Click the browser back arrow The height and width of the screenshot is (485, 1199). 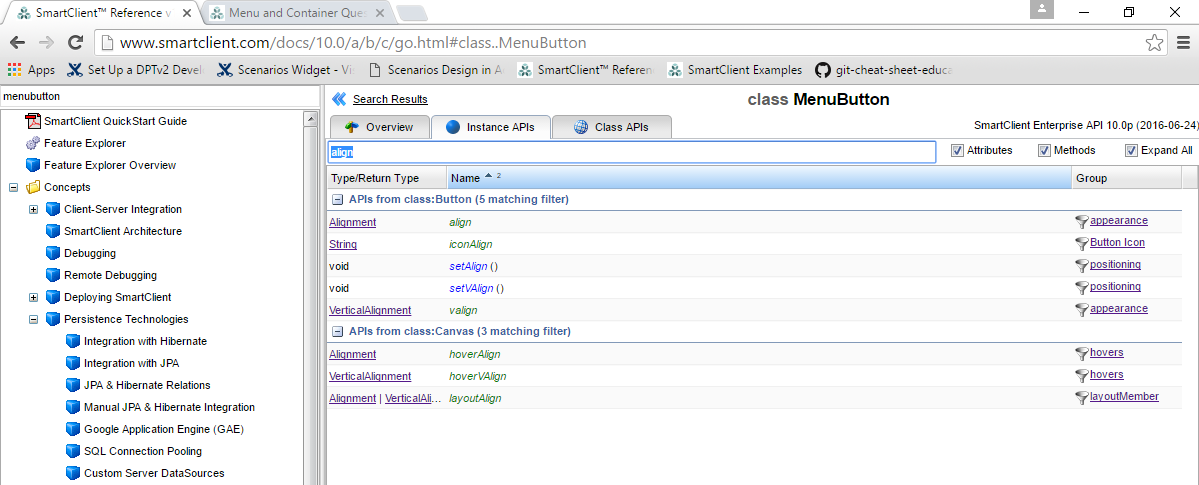tap(17, 43)
